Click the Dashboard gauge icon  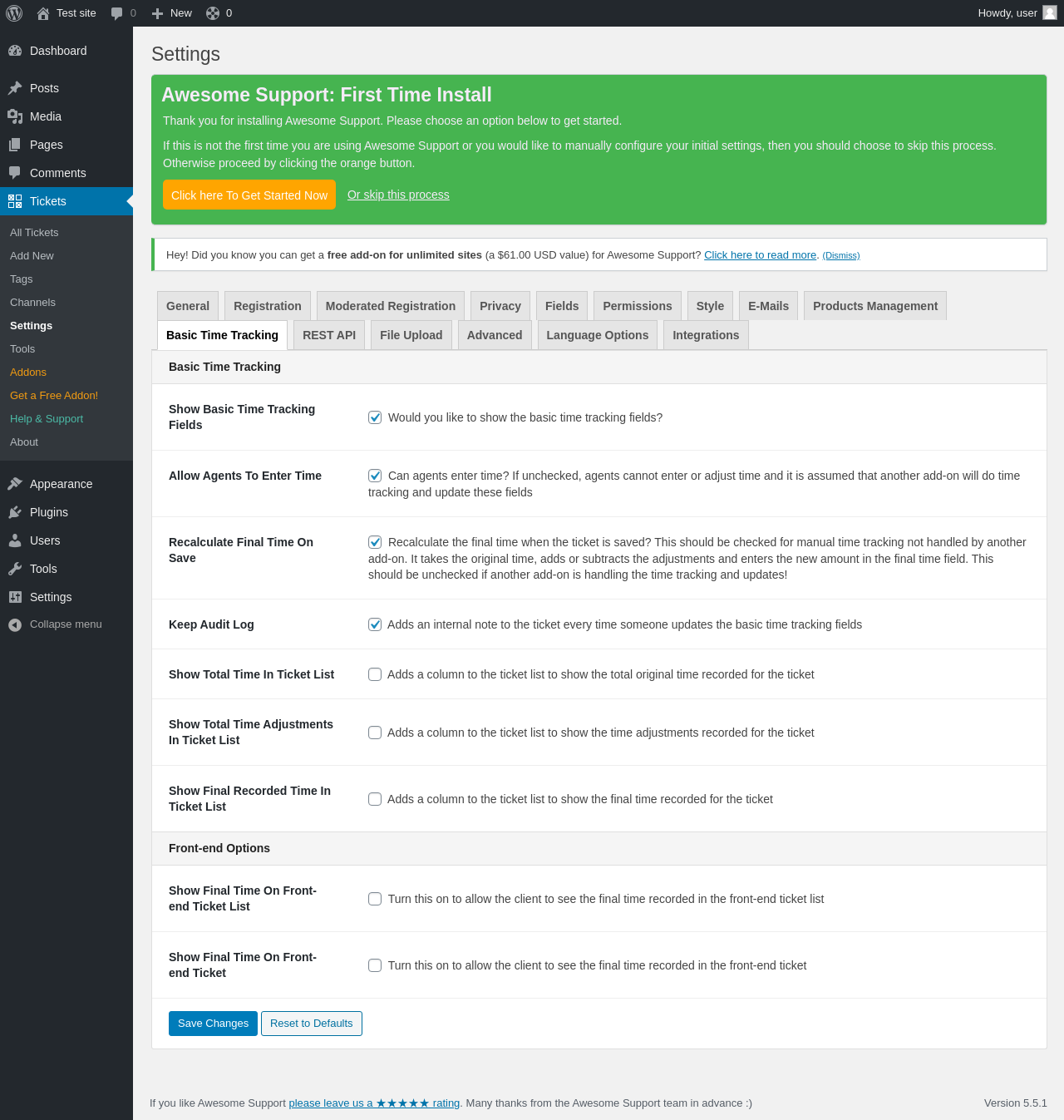15,51
